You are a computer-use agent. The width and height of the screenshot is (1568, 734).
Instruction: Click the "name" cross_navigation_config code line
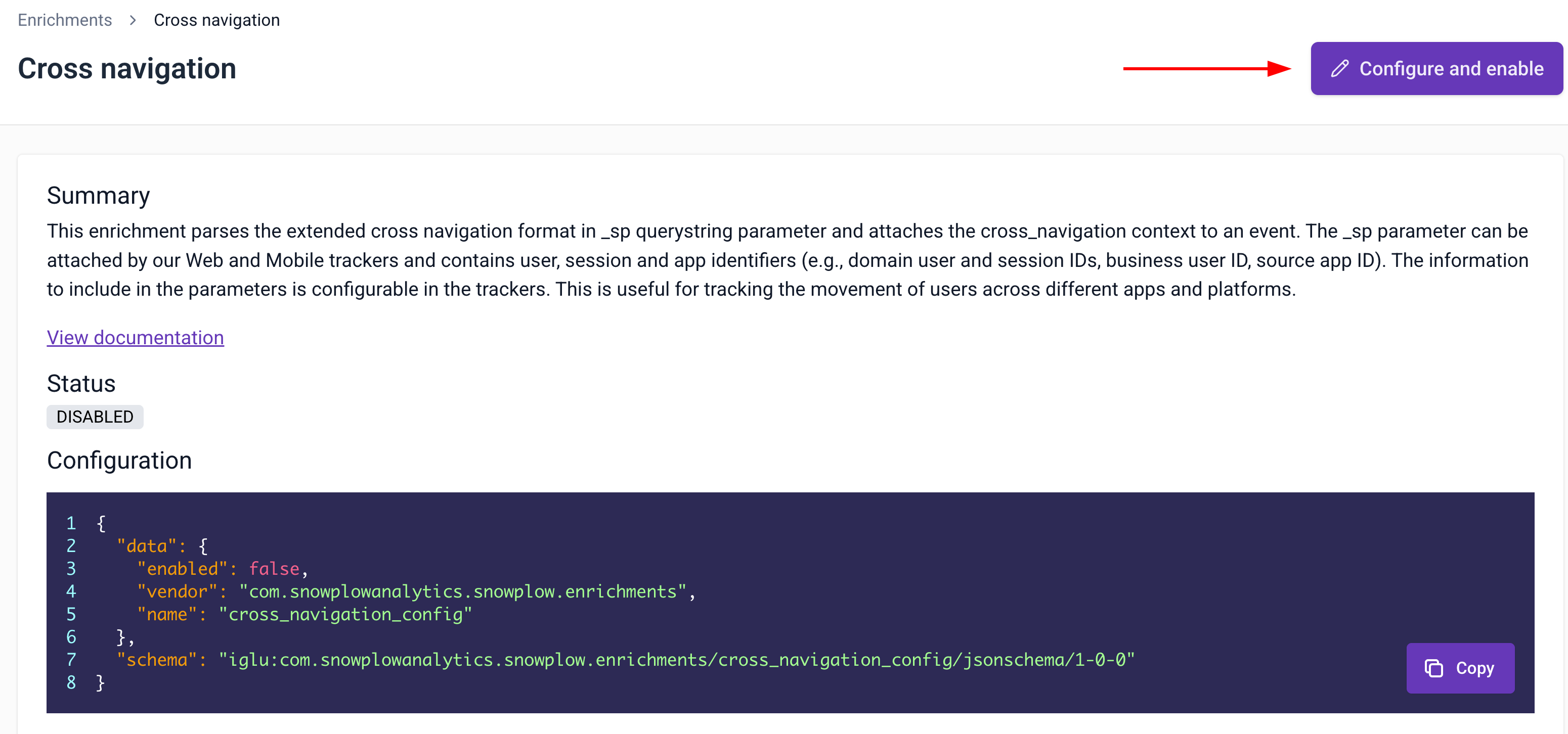(304, 614)
